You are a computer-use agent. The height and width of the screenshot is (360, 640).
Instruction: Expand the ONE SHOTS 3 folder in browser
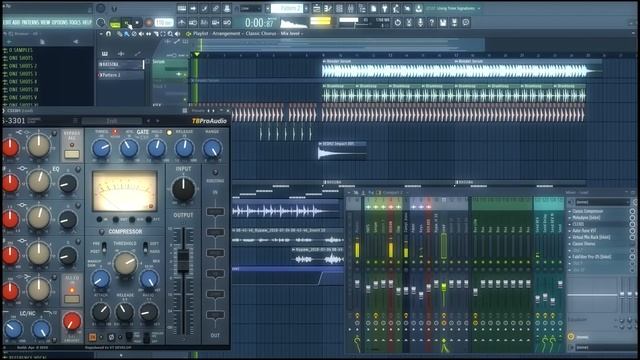23,74
